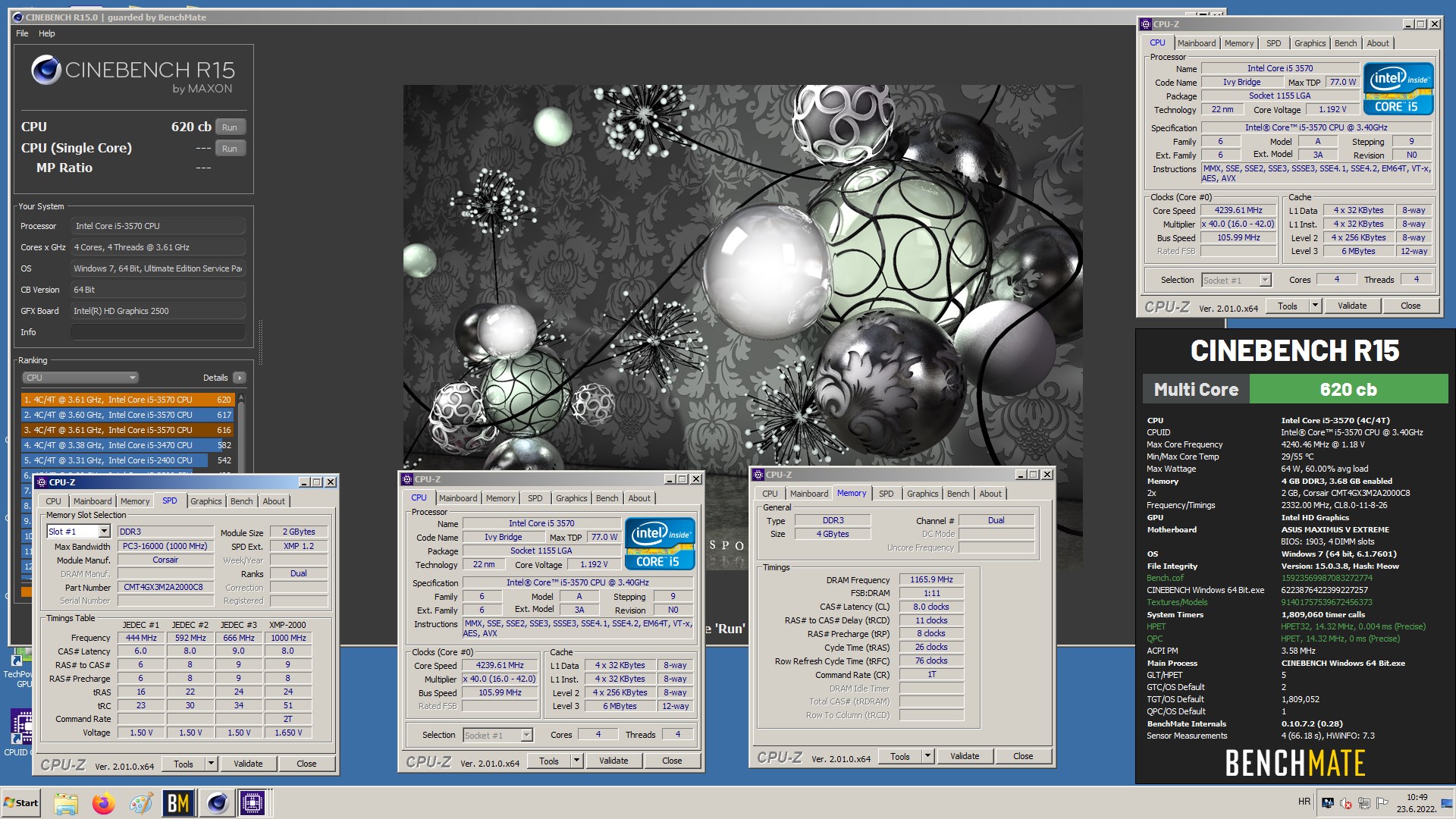
Task: Expand Tools dropdown arrow in middle CPU-Z window
Action: [x=576, y=761]
